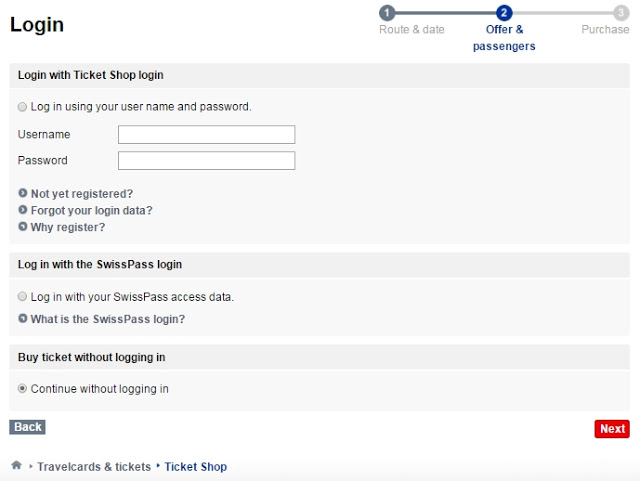Click the Back button
The width and height of the screenshot is (640, 481).
27,427
